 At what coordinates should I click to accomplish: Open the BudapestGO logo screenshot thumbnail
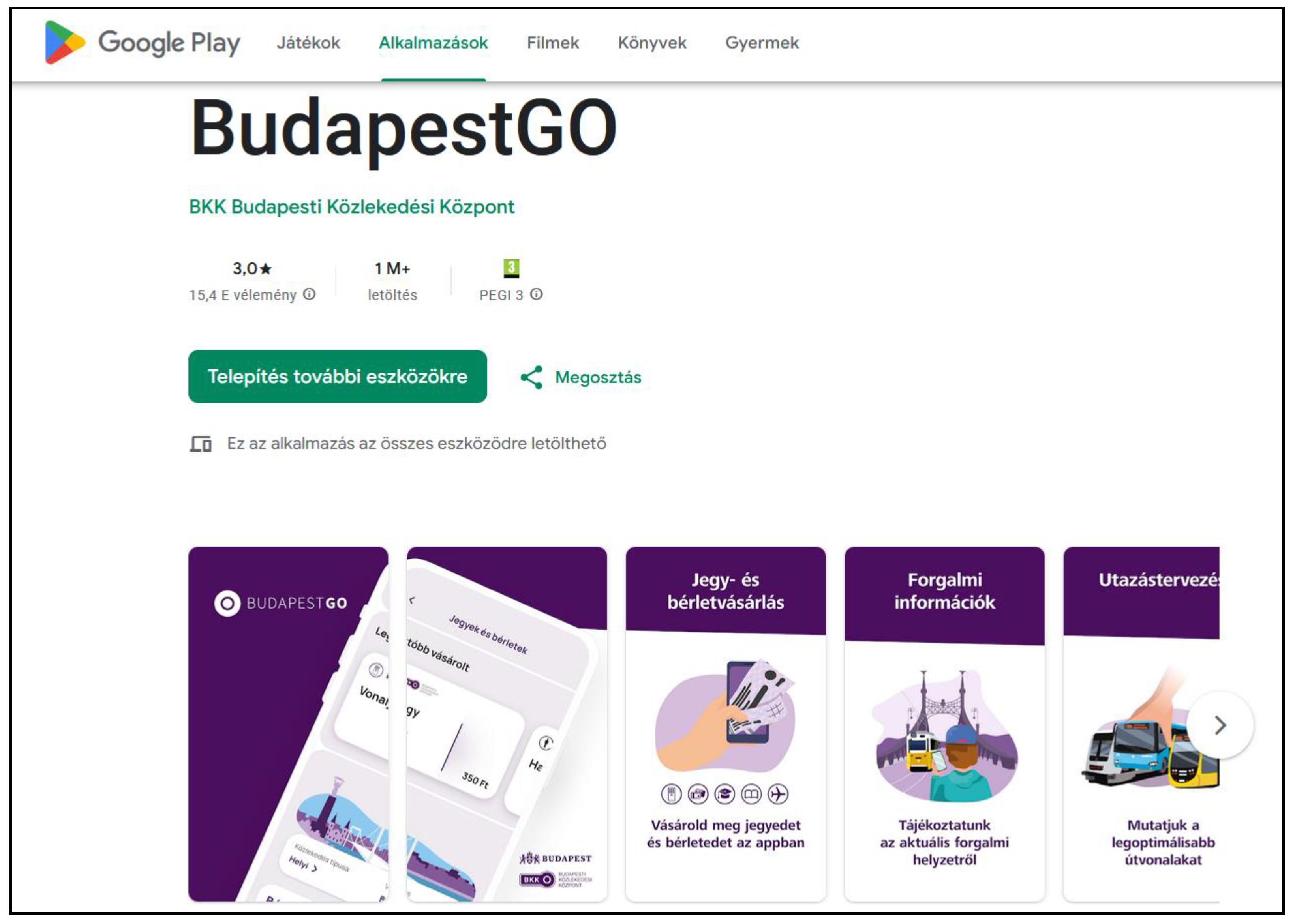[288, 724]
